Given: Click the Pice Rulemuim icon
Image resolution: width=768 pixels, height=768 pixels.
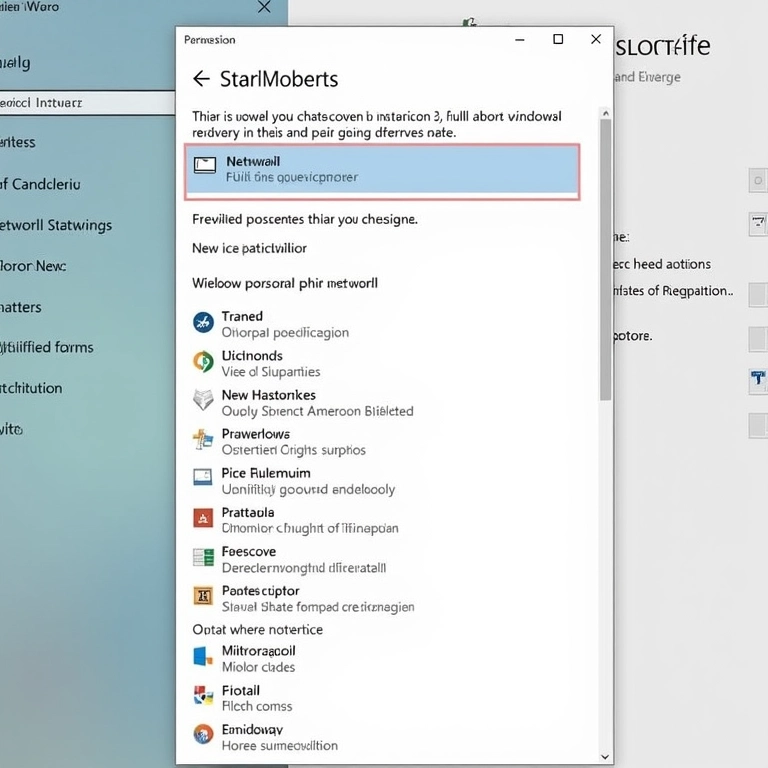Looking at the screenshot, I should (203, 478).
